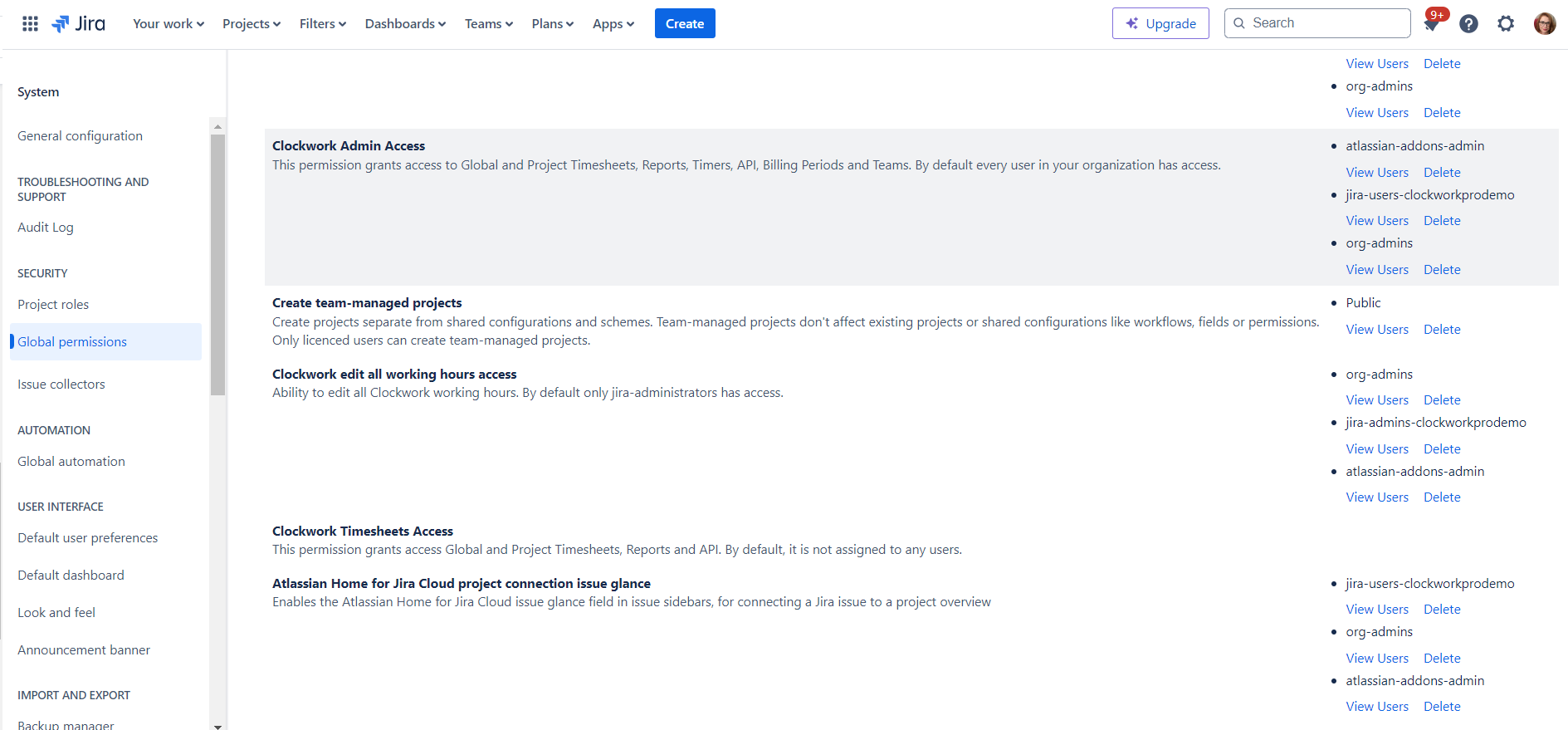Click the Upgrade button

(x=1160, y=23)
